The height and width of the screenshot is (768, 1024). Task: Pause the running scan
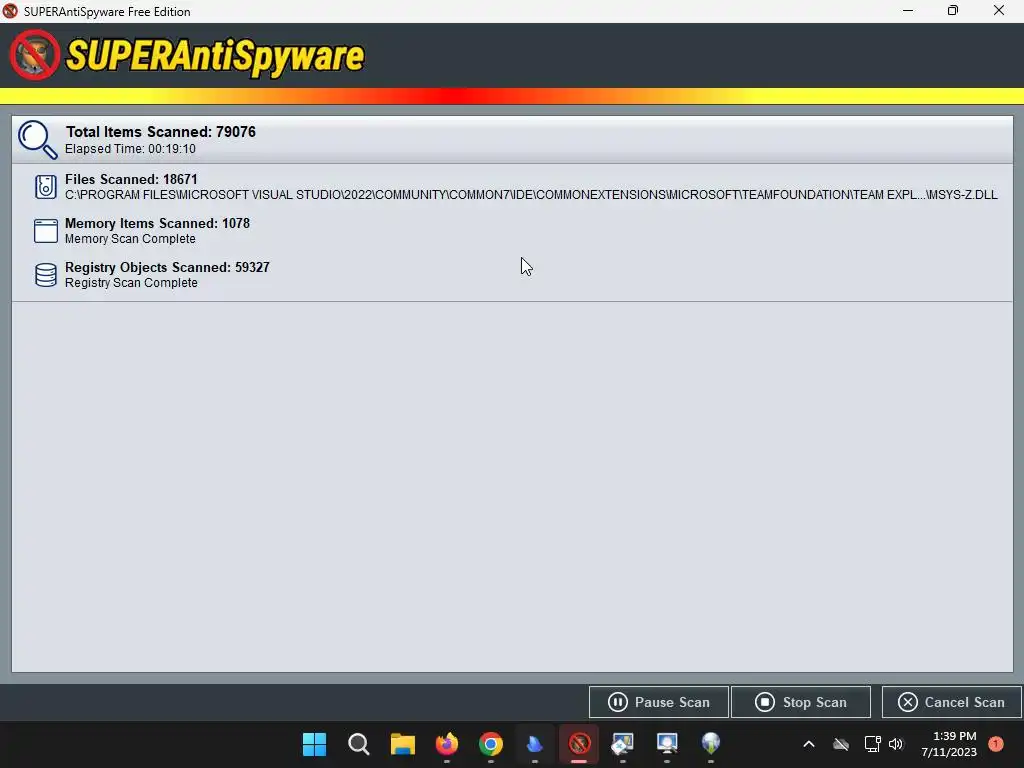pos(658,702)
